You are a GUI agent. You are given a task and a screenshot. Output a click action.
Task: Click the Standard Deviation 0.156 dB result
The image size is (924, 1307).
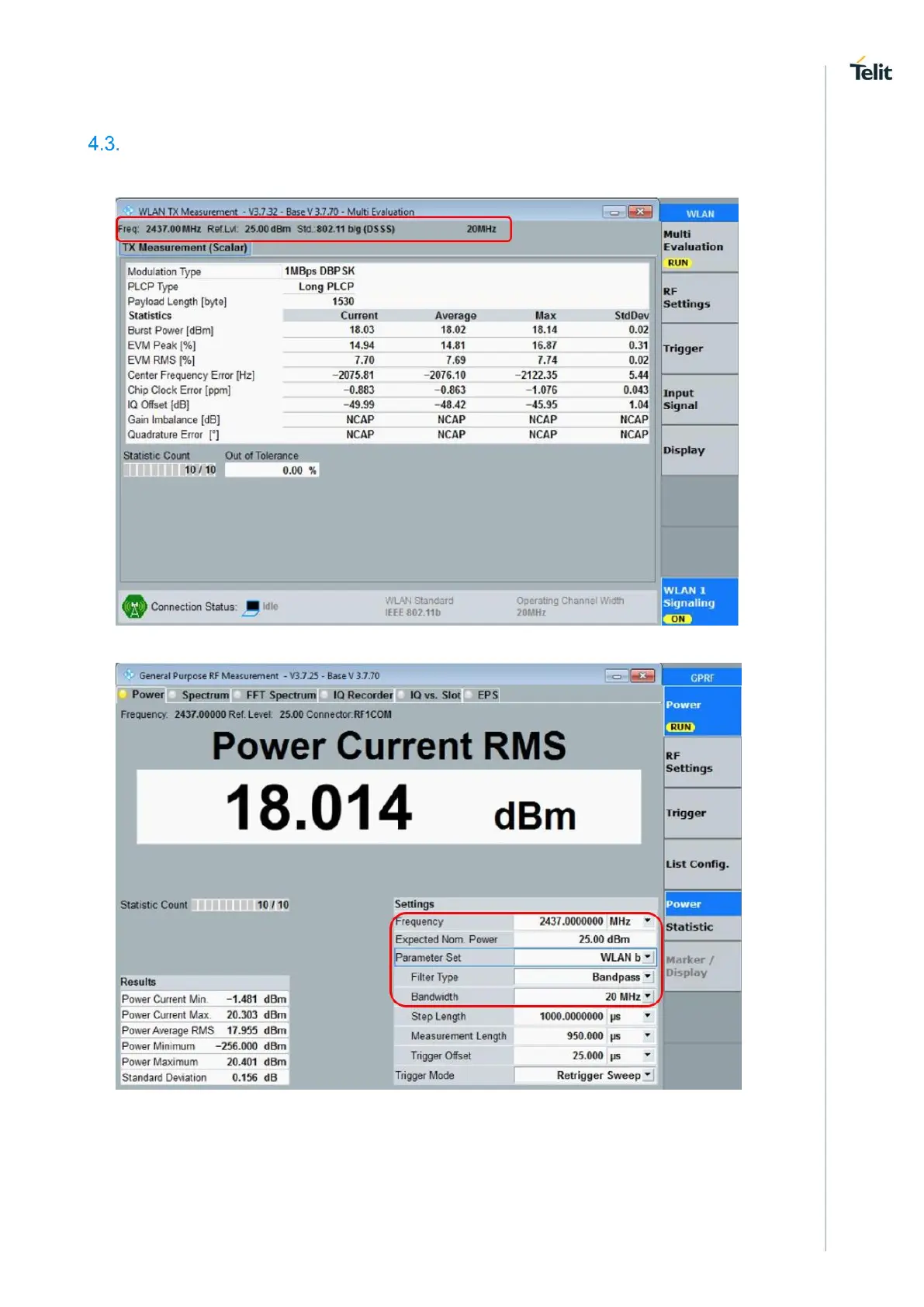204,1077
